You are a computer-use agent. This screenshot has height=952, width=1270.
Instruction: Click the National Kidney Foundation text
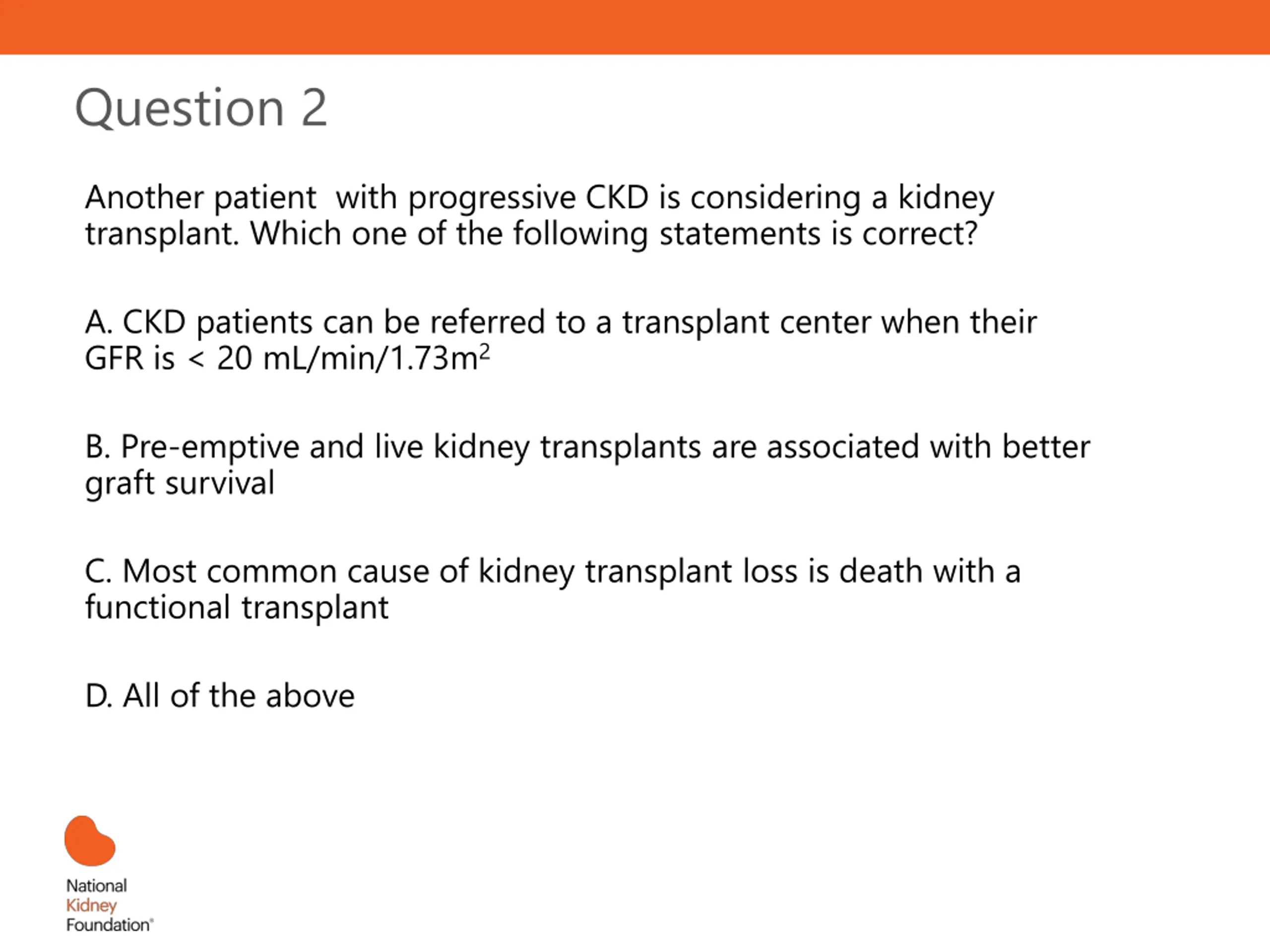[109, 905]
